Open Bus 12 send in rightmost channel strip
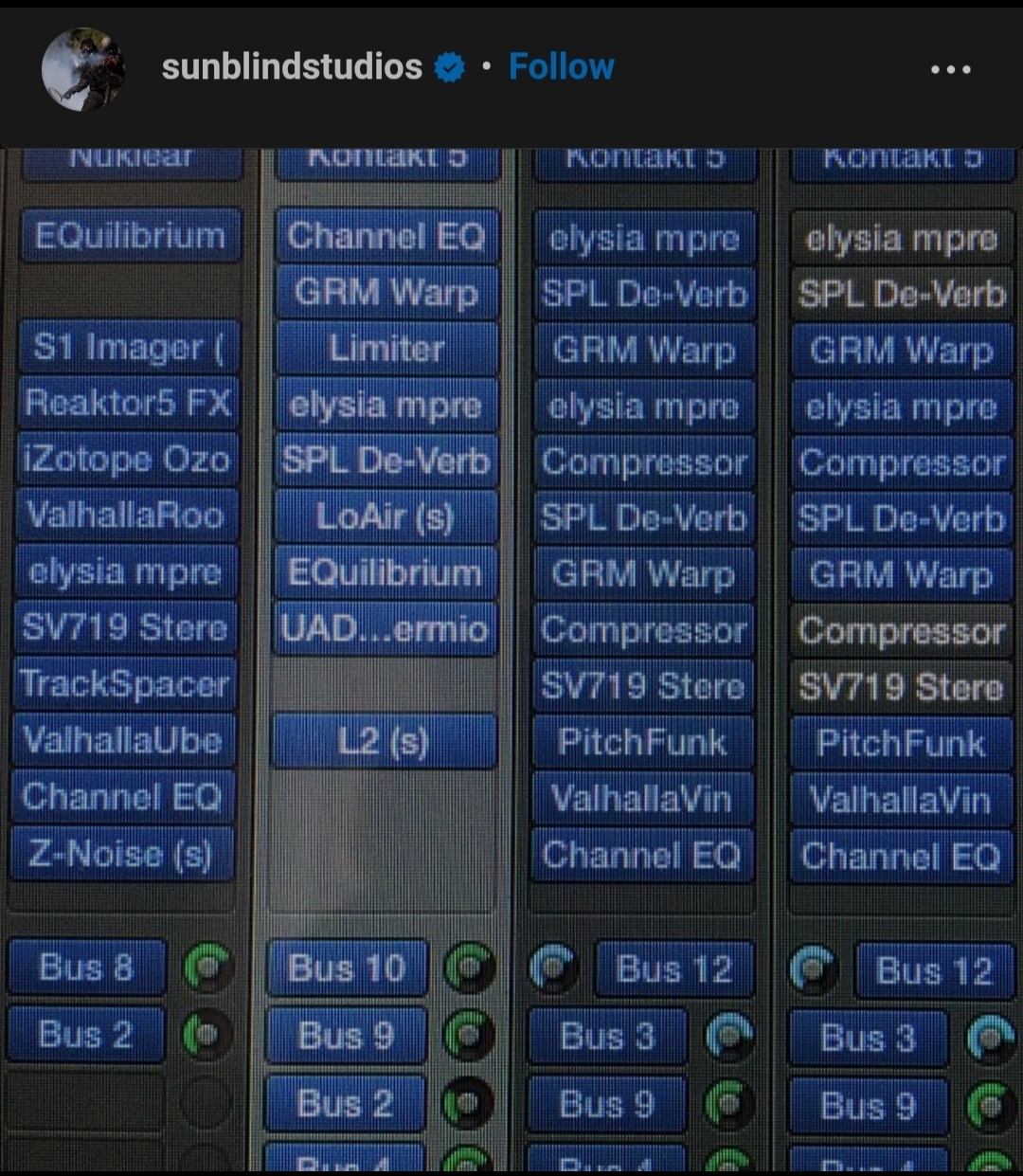Screen dimensions: 1023x1176 (x=935, y=971)
